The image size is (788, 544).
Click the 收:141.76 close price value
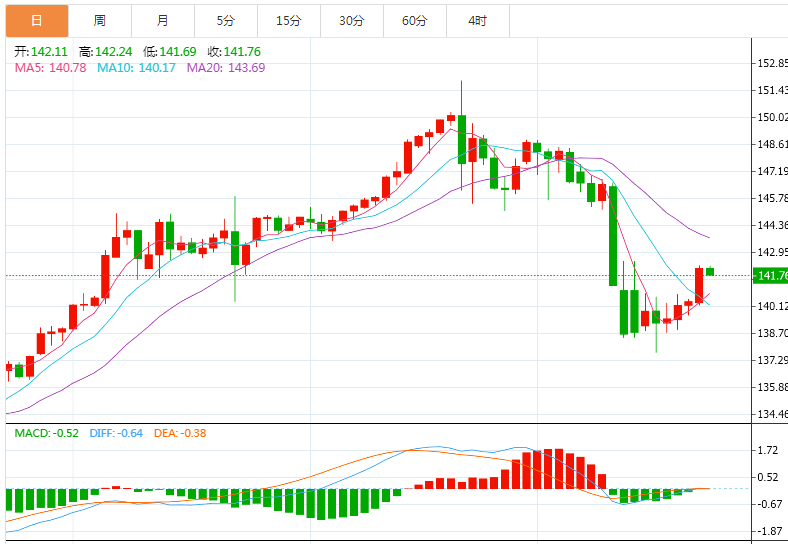pyautogui.click(x=234, y=52)
